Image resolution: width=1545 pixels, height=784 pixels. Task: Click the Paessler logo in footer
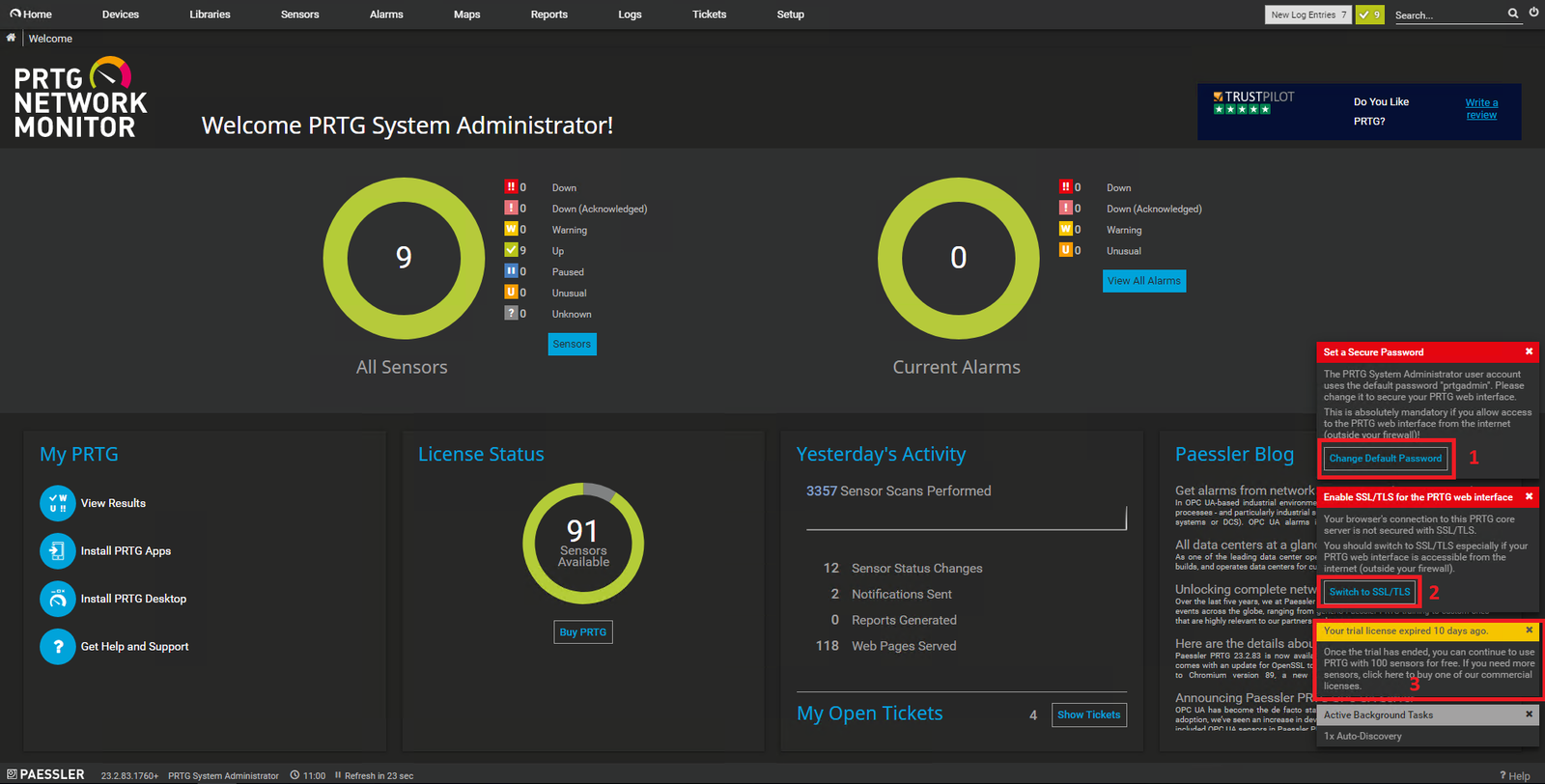(x=45, y=774)
